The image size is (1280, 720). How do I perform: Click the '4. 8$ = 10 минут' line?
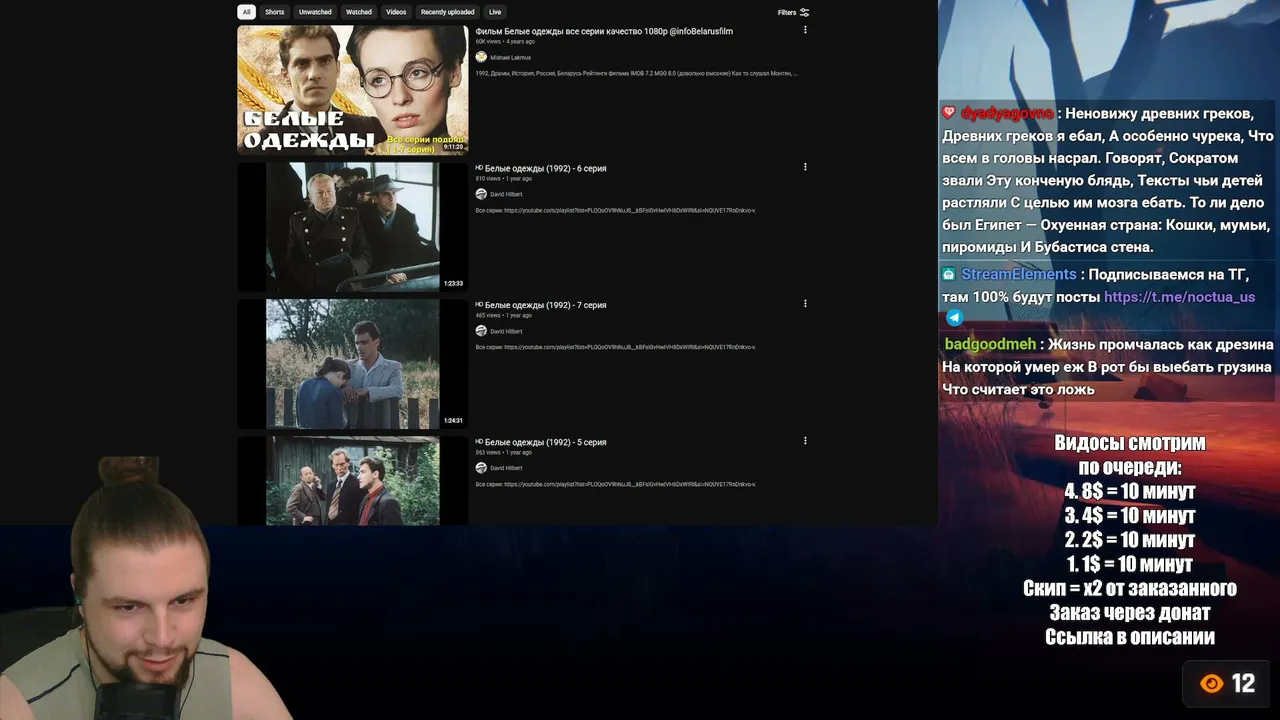(x=1130, y=492)
